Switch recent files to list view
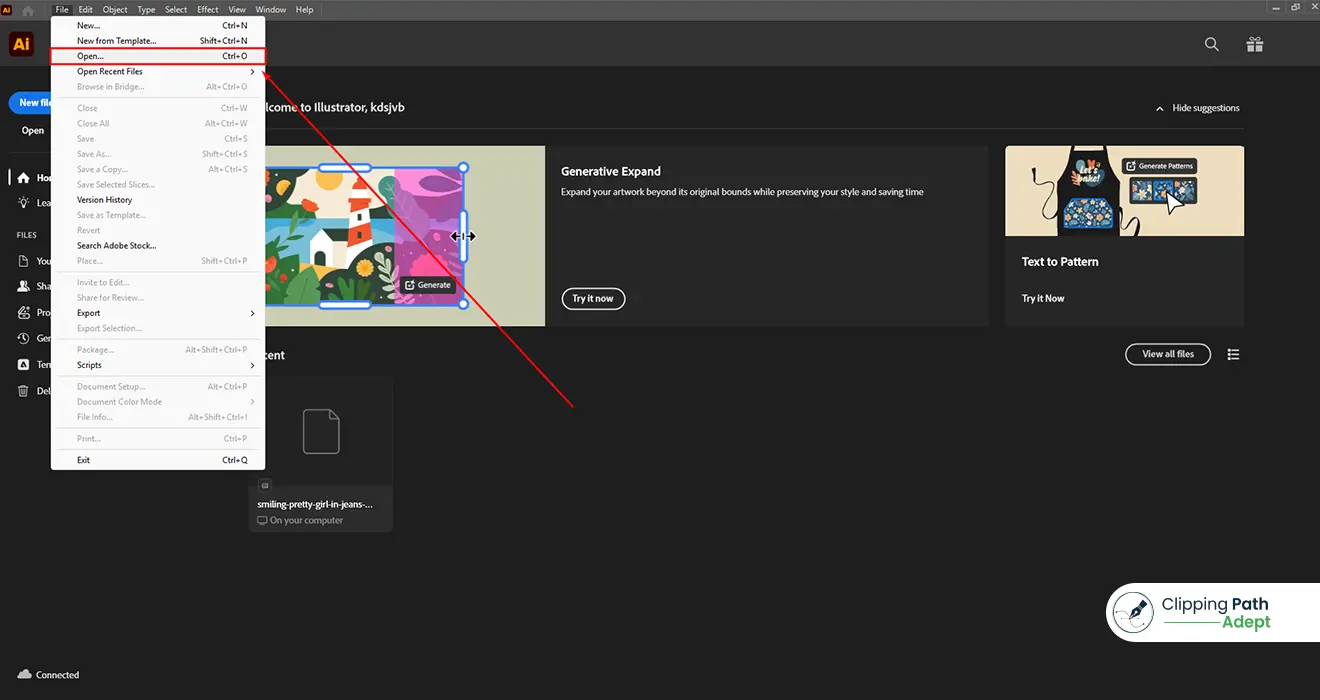The height and width of the screenshot is (700, 1320). click(1233, 354)
